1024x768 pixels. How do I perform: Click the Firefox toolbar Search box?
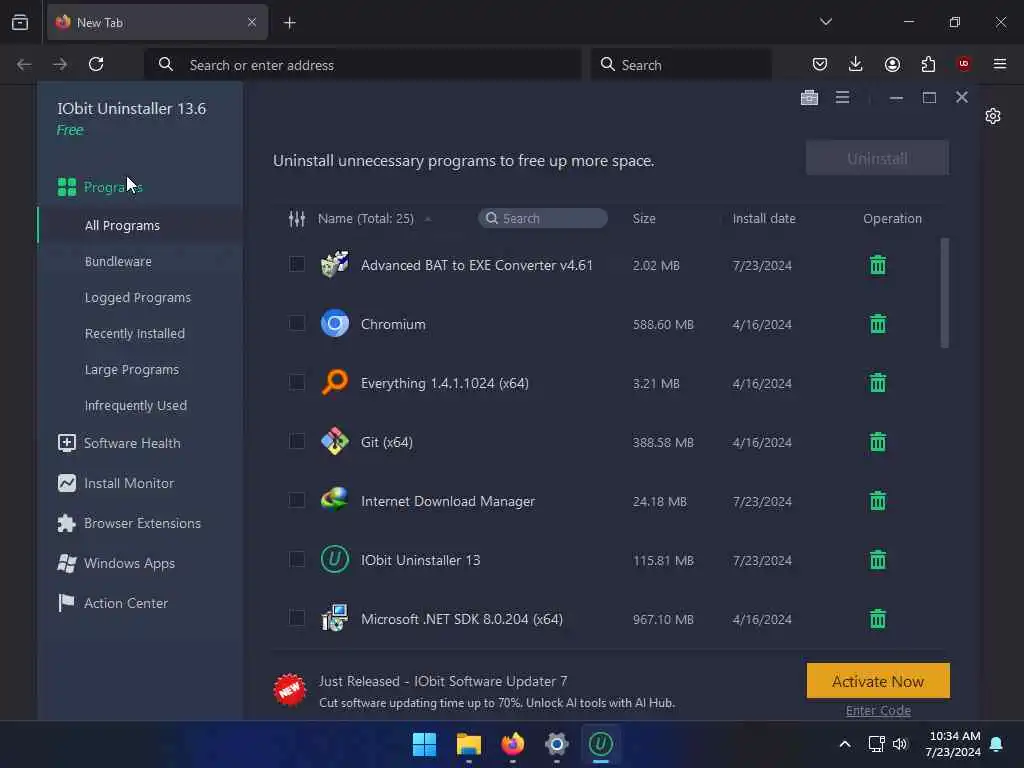pyautogui.click(x=680, y=65)
